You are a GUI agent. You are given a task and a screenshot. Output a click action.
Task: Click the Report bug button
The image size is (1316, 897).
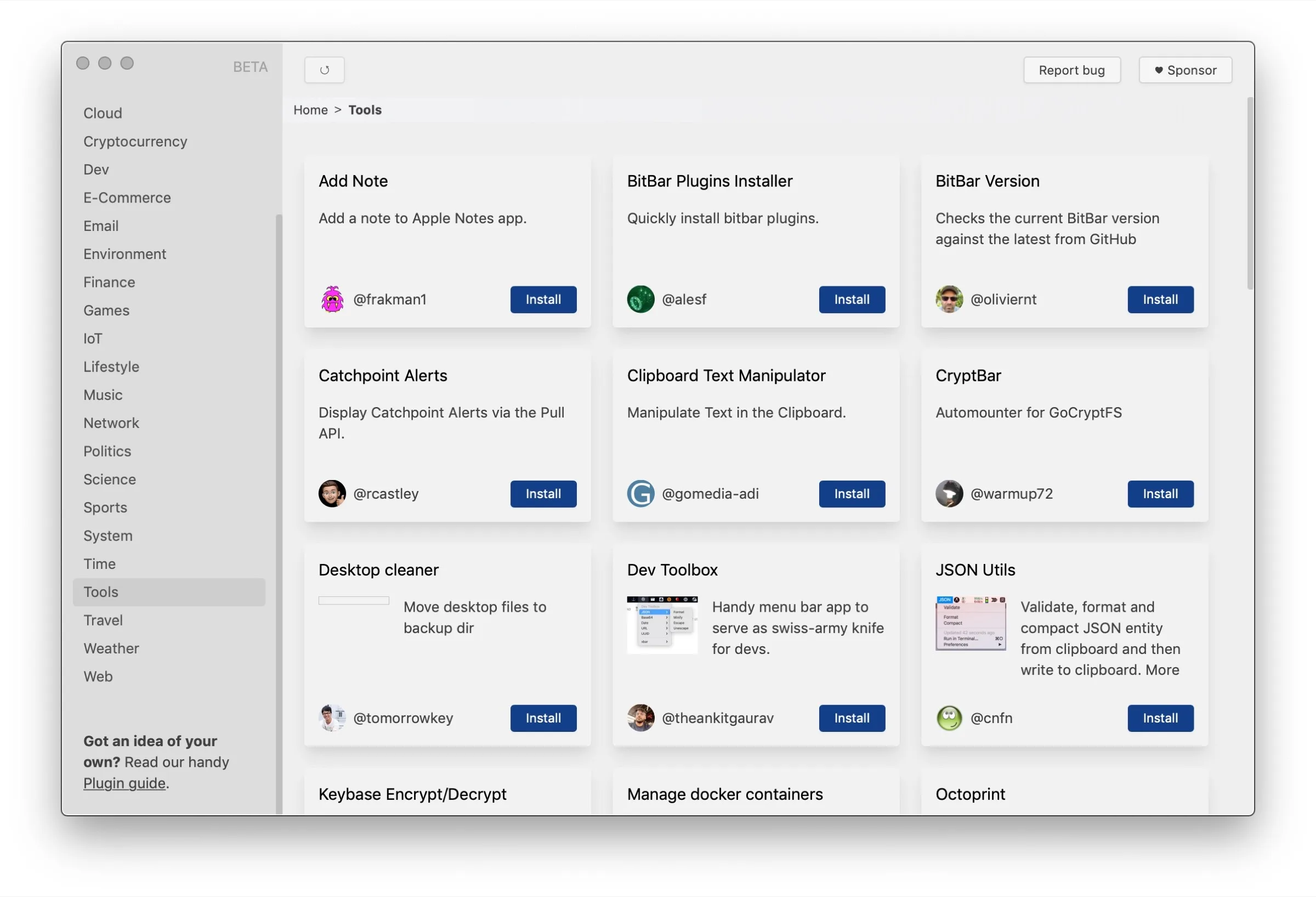pos(1072,69)
